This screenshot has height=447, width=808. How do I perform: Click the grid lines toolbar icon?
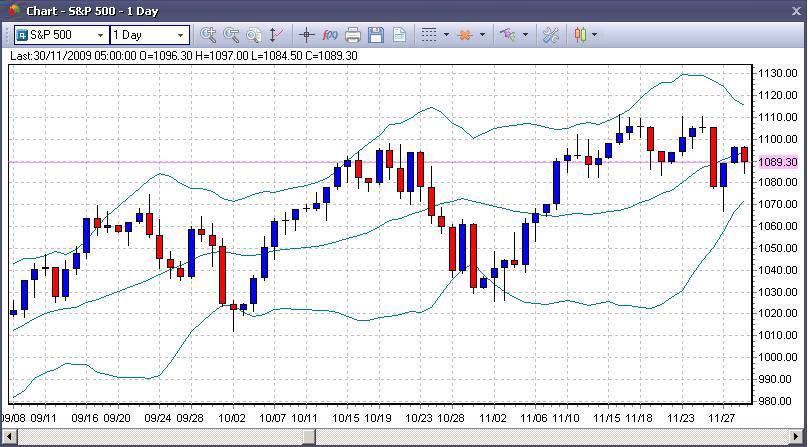coord(429,35)
